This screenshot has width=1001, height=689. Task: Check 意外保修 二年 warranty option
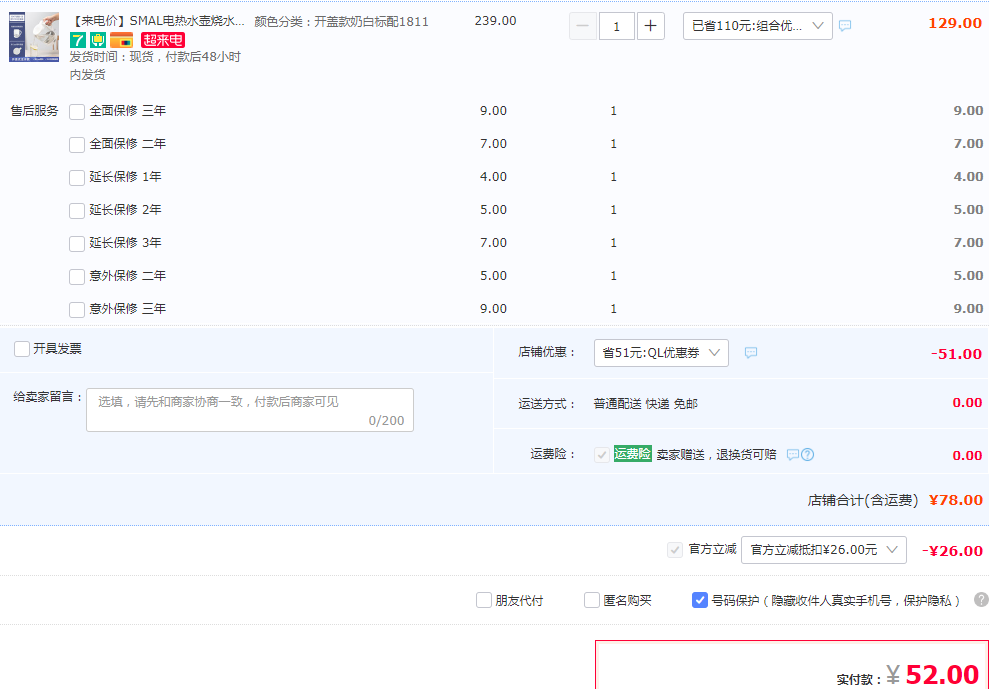pos(77,276)
